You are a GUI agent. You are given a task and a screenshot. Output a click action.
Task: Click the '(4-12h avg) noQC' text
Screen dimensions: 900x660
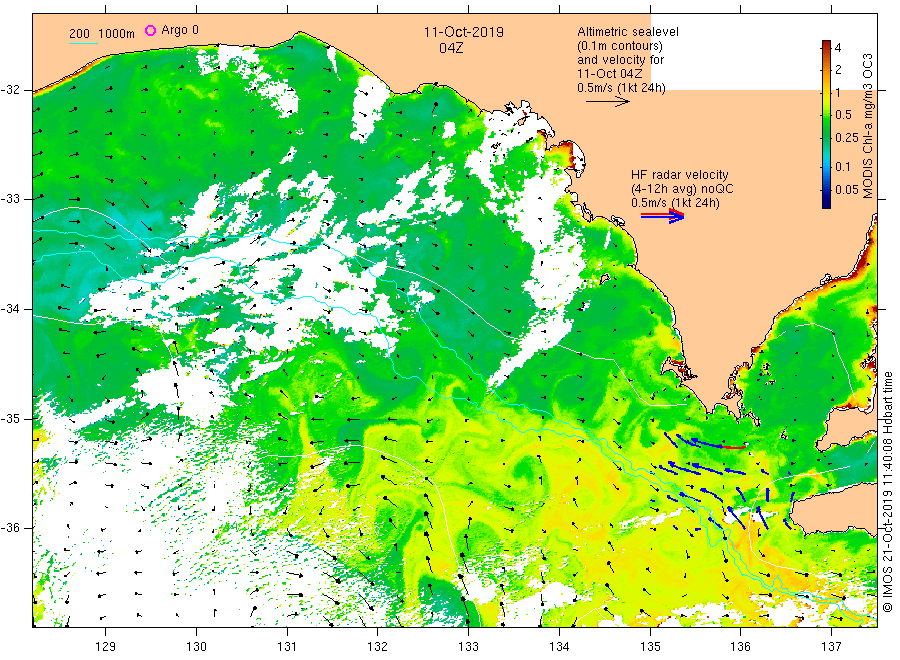[x=682, y=189]
